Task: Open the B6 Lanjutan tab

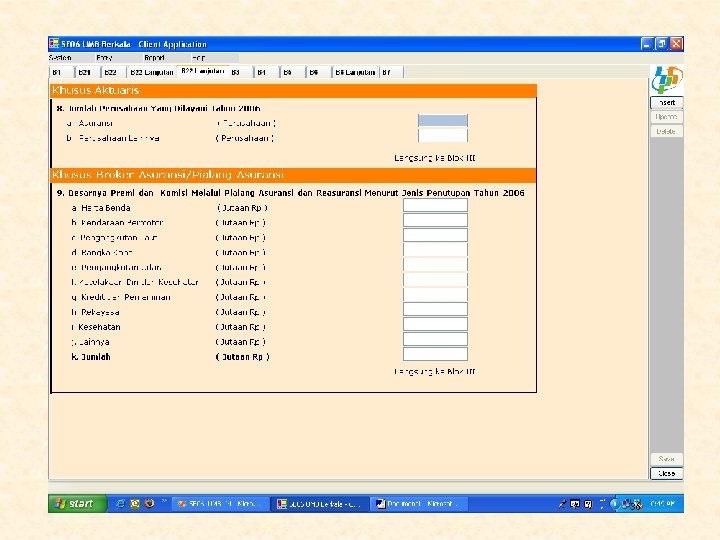Action: 355,72
